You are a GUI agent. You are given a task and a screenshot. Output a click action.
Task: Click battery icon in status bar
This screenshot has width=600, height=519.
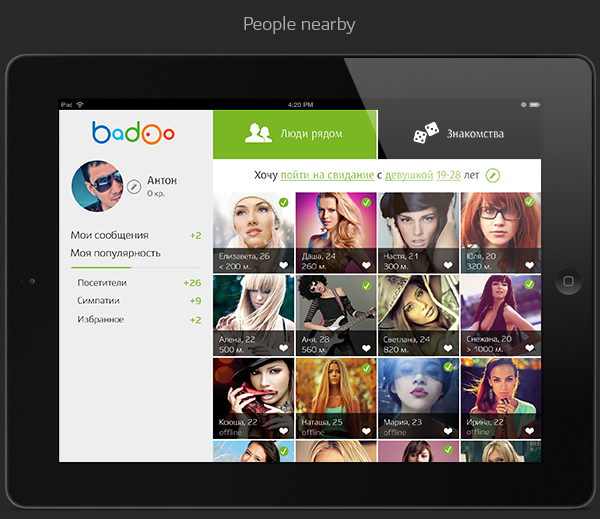tap(535, 104)
